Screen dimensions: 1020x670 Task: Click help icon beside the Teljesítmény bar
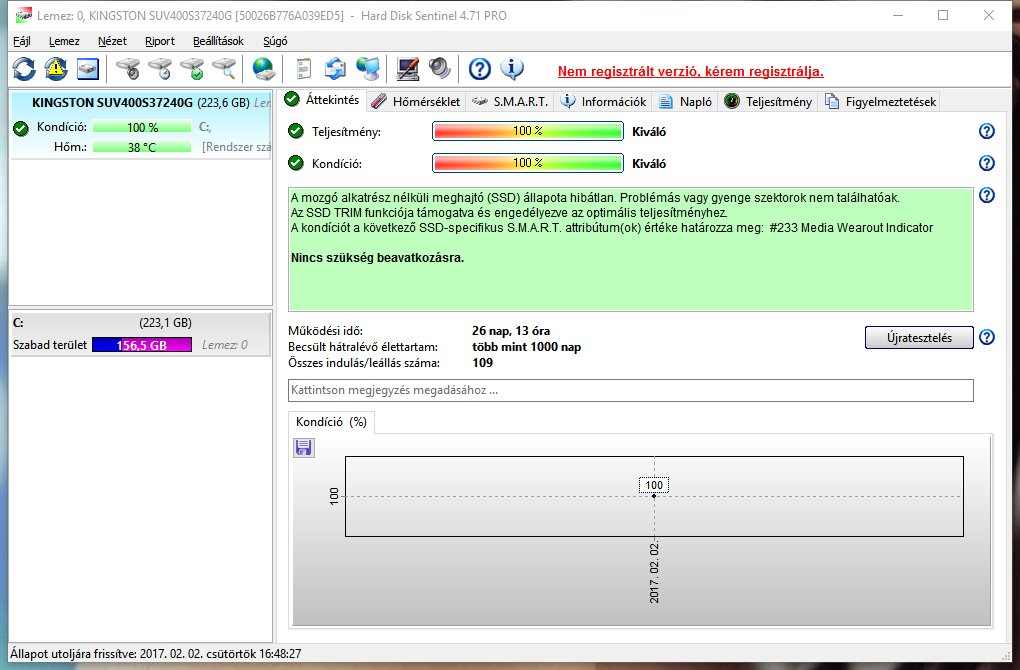coord(987,131)
